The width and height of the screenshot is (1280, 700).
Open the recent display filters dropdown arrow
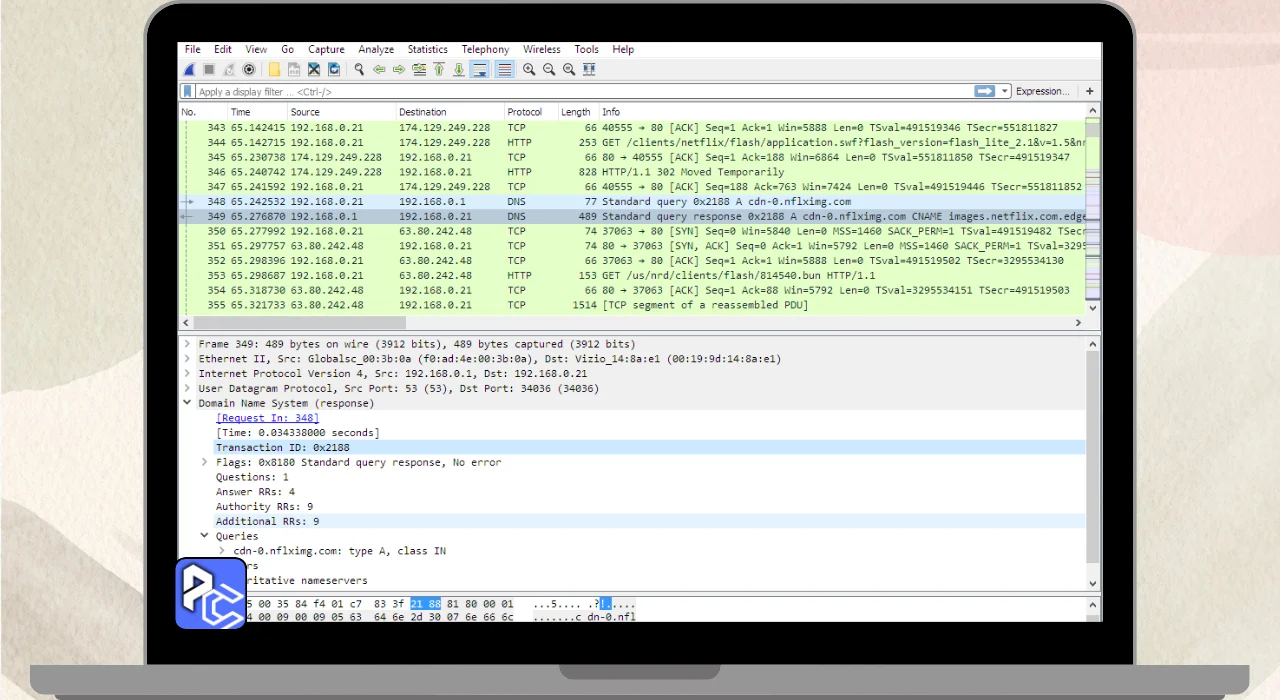[1005, 92]
